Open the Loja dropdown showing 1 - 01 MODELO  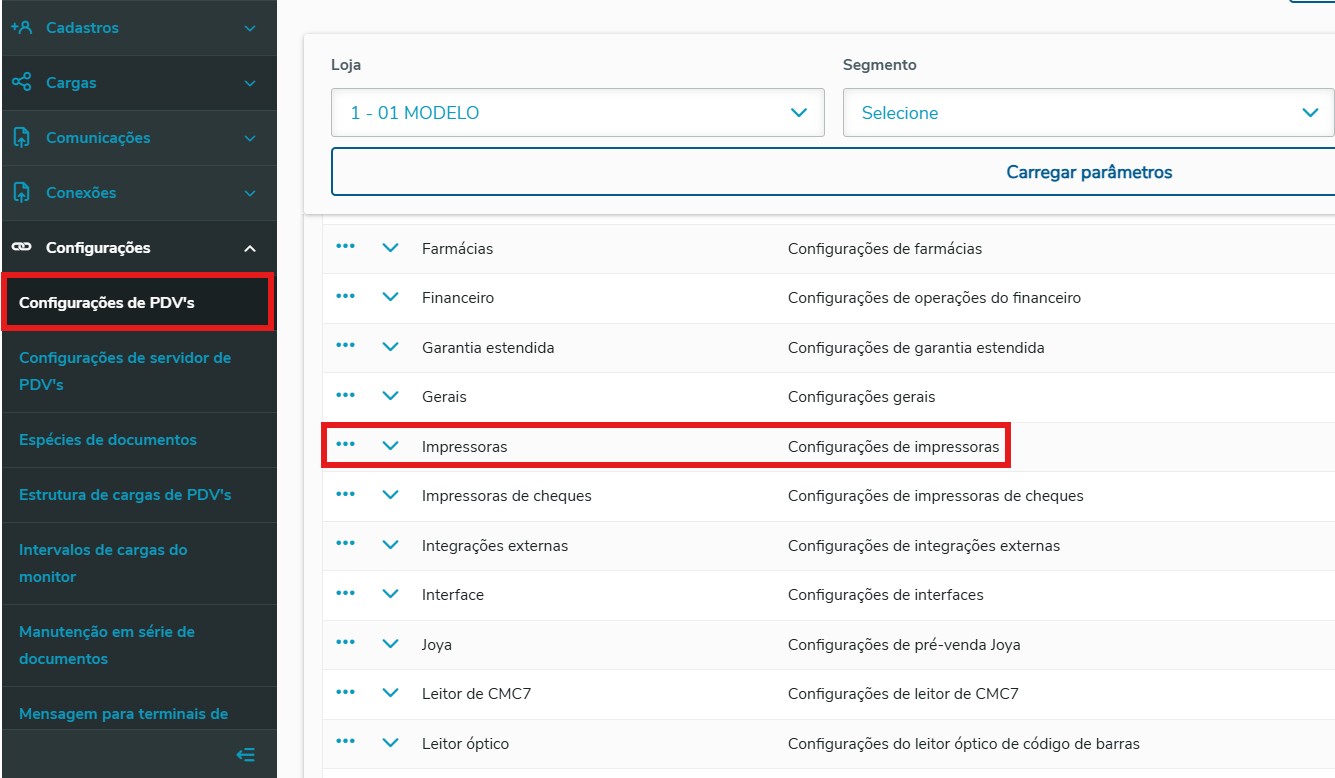[x=578, y=113]
